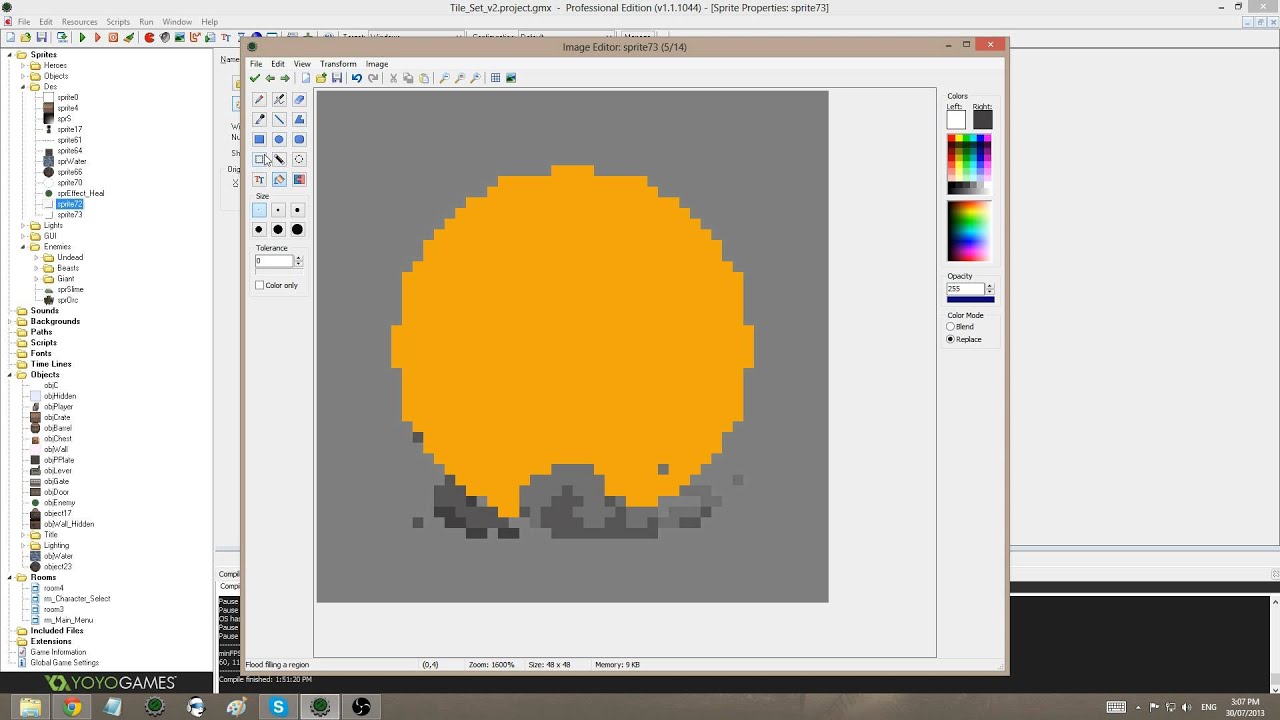Screen dimensions: 1280x720
Task: Select the Rectangle shape tool
Action: point(259,140)
